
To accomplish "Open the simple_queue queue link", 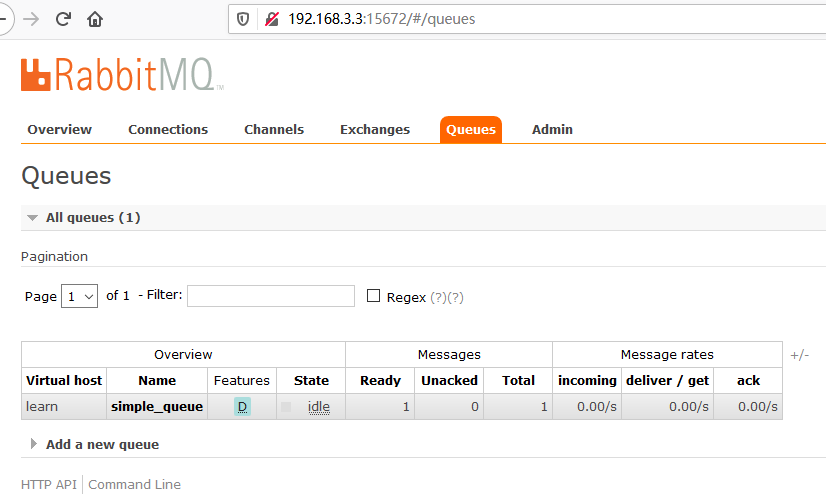I will (157, 407).
